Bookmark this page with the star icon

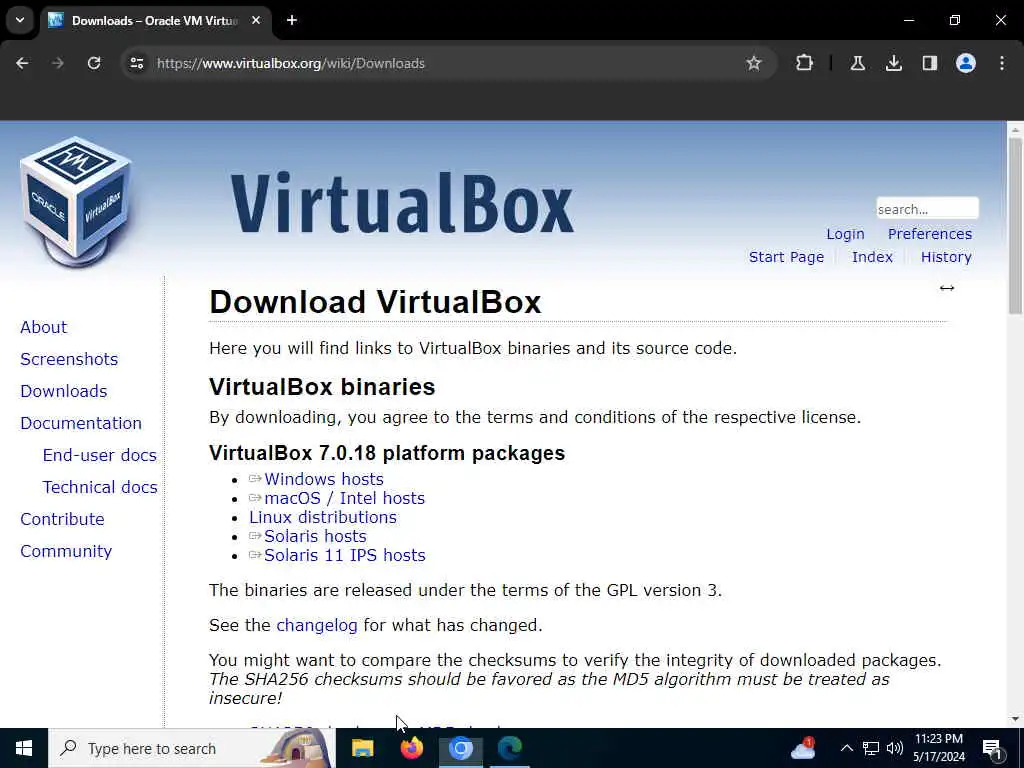(754, 63)
